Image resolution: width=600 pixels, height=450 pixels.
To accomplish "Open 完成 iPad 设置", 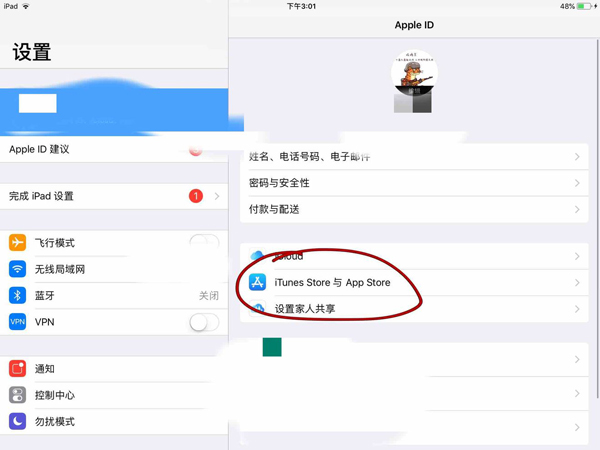I will [114, 196].
